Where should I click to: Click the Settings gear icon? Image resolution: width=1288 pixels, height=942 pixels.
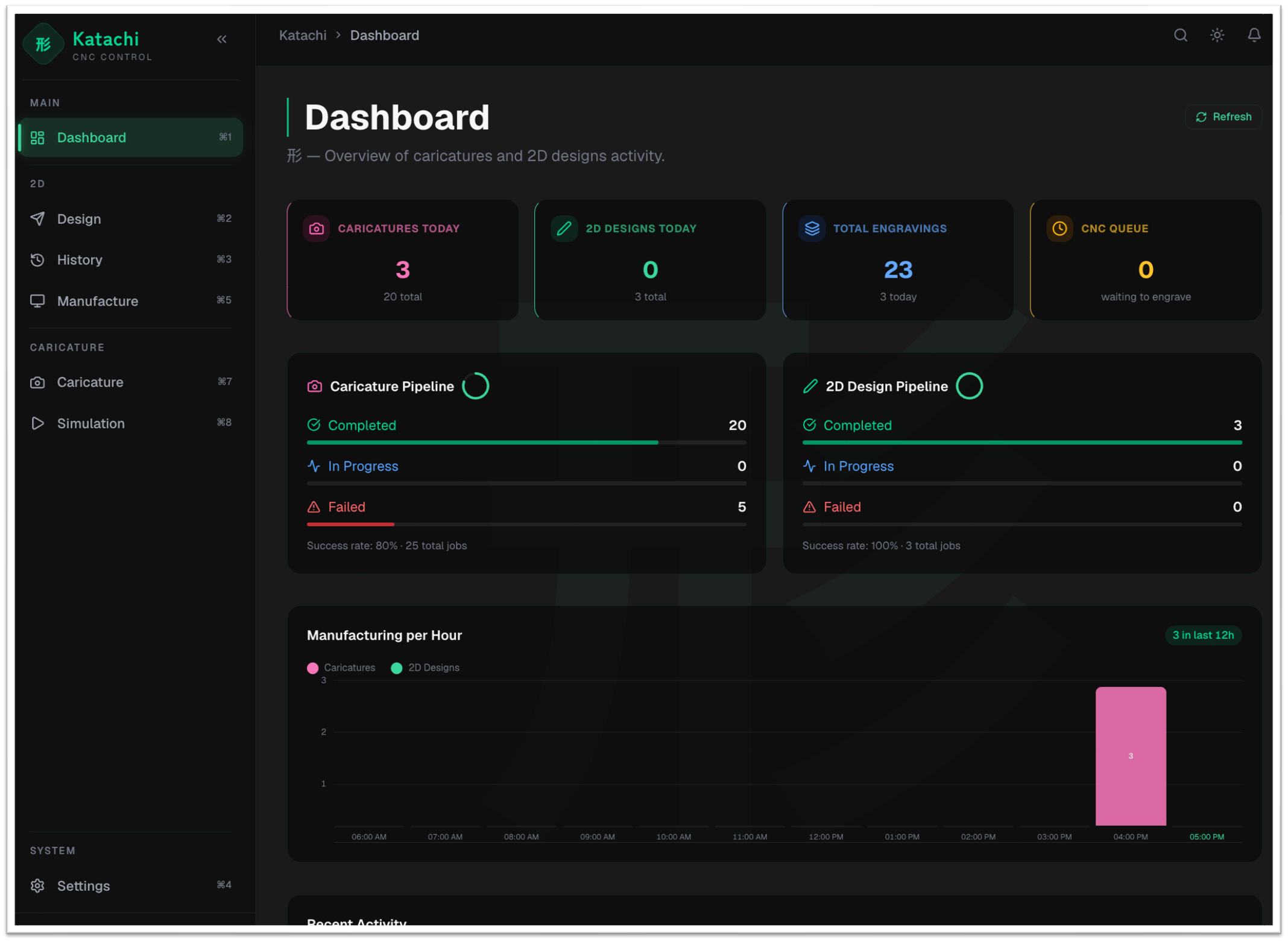(x=37, y=885)
